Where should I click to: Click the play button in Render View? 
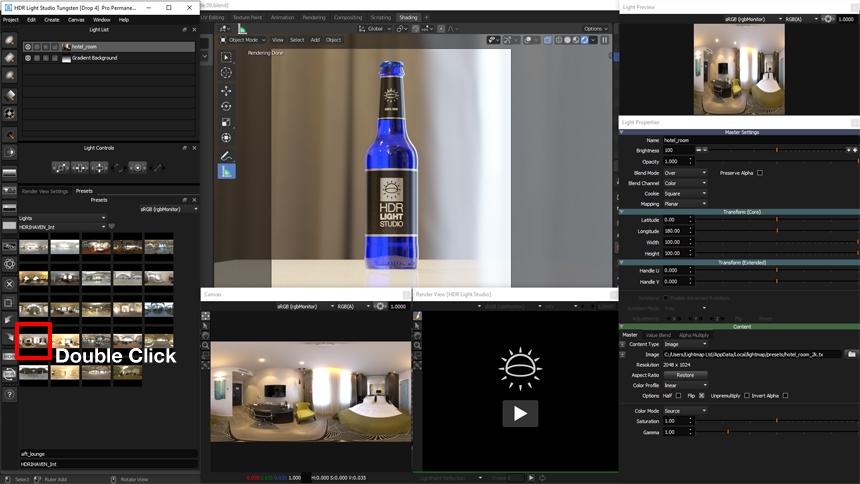pyautogui.click(x=520, y=413)
